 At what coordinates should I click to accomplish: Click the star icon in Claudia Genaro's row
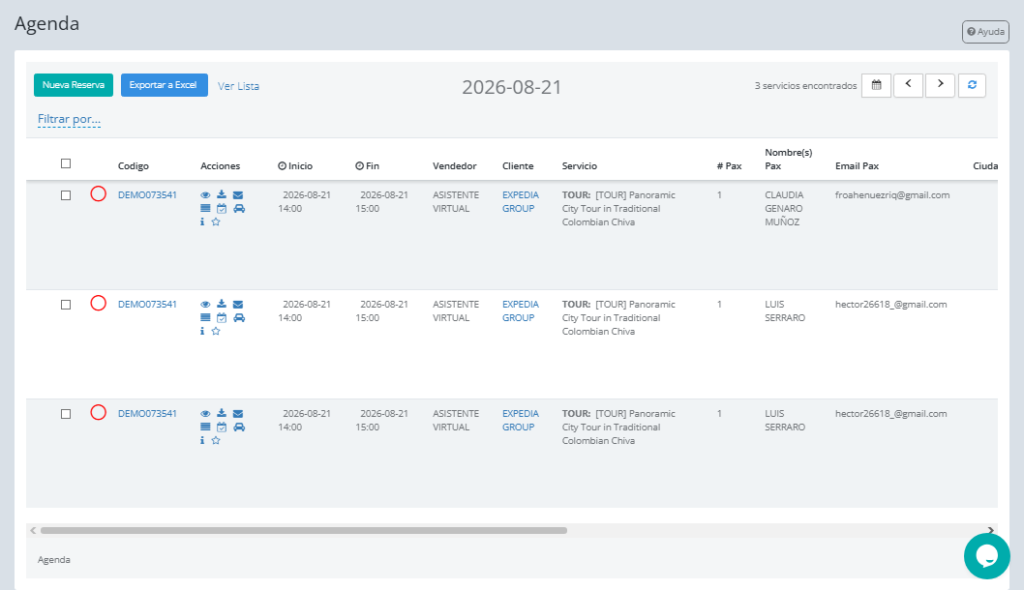(216, 222)
